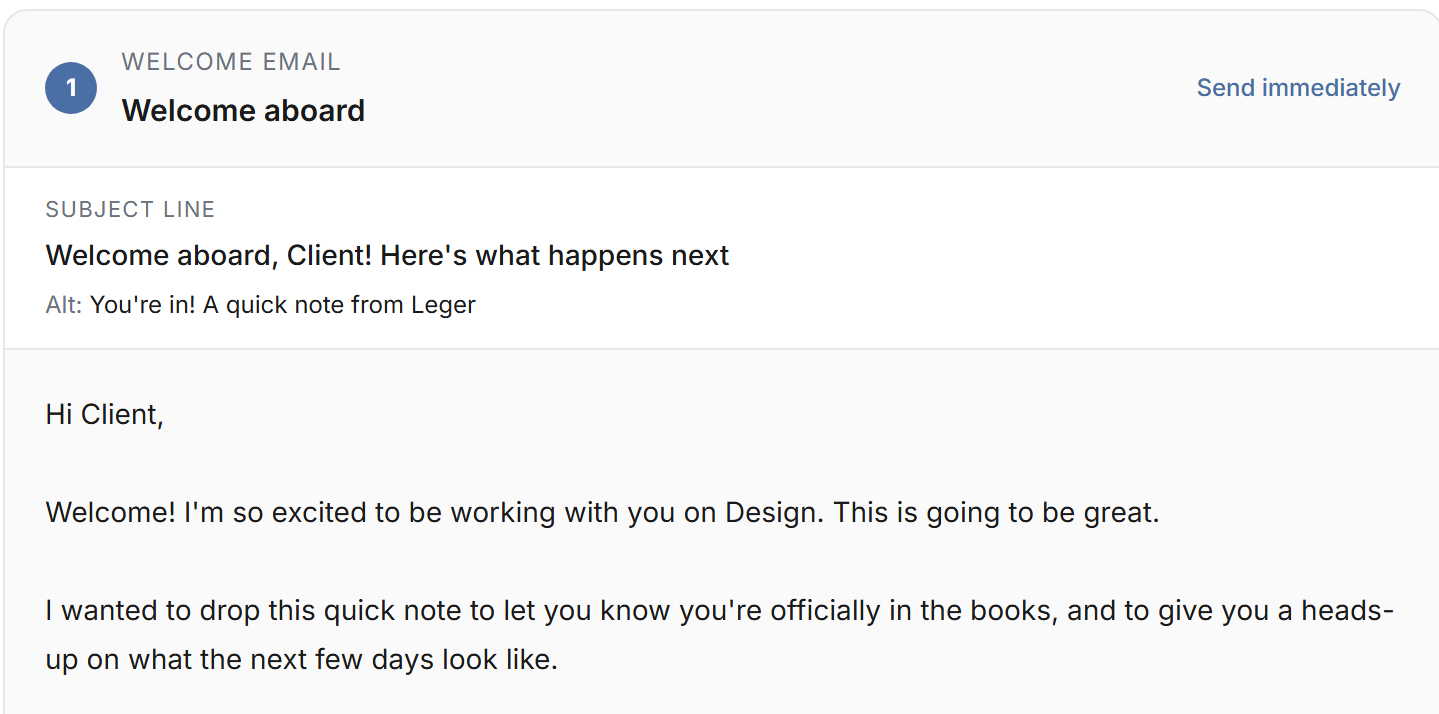The image size is (1439, 714).
Task: Click the Welcome aboard email title
Action: [243, 110]
